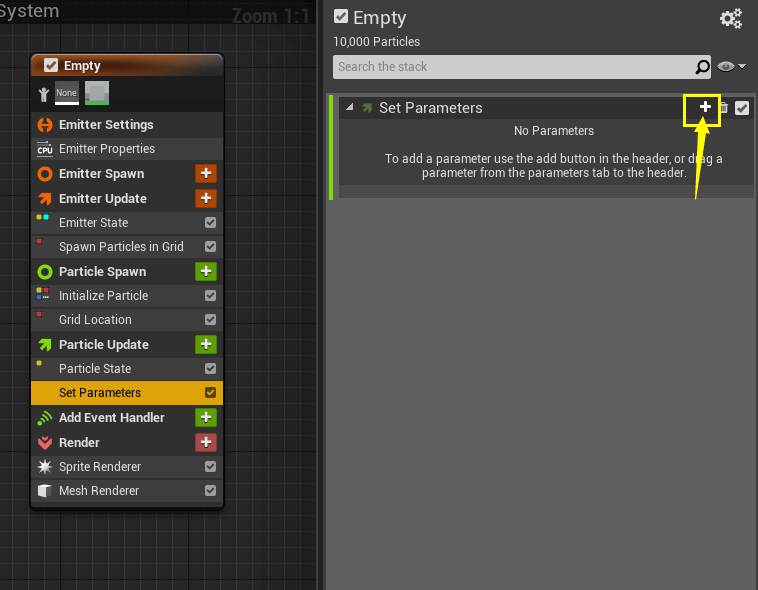Collapse the Set Parameters section triangle
758x590 pixels.
click(350, 107)
